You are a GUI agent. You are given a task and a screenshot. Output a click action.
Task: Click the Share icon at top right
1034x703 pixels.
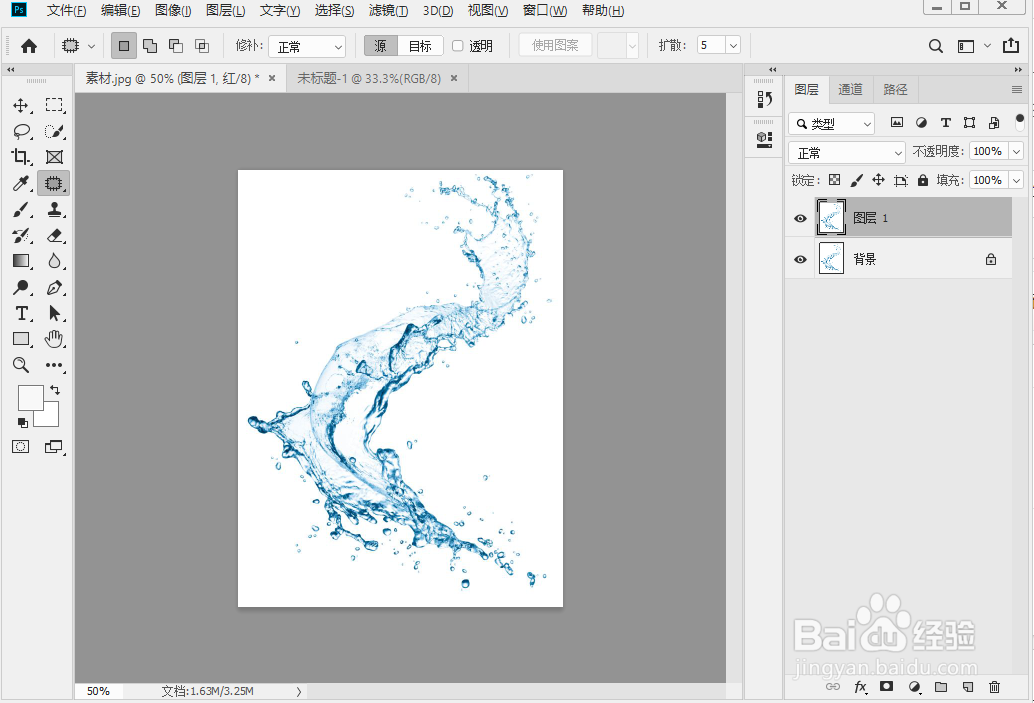click(1011, 45)
